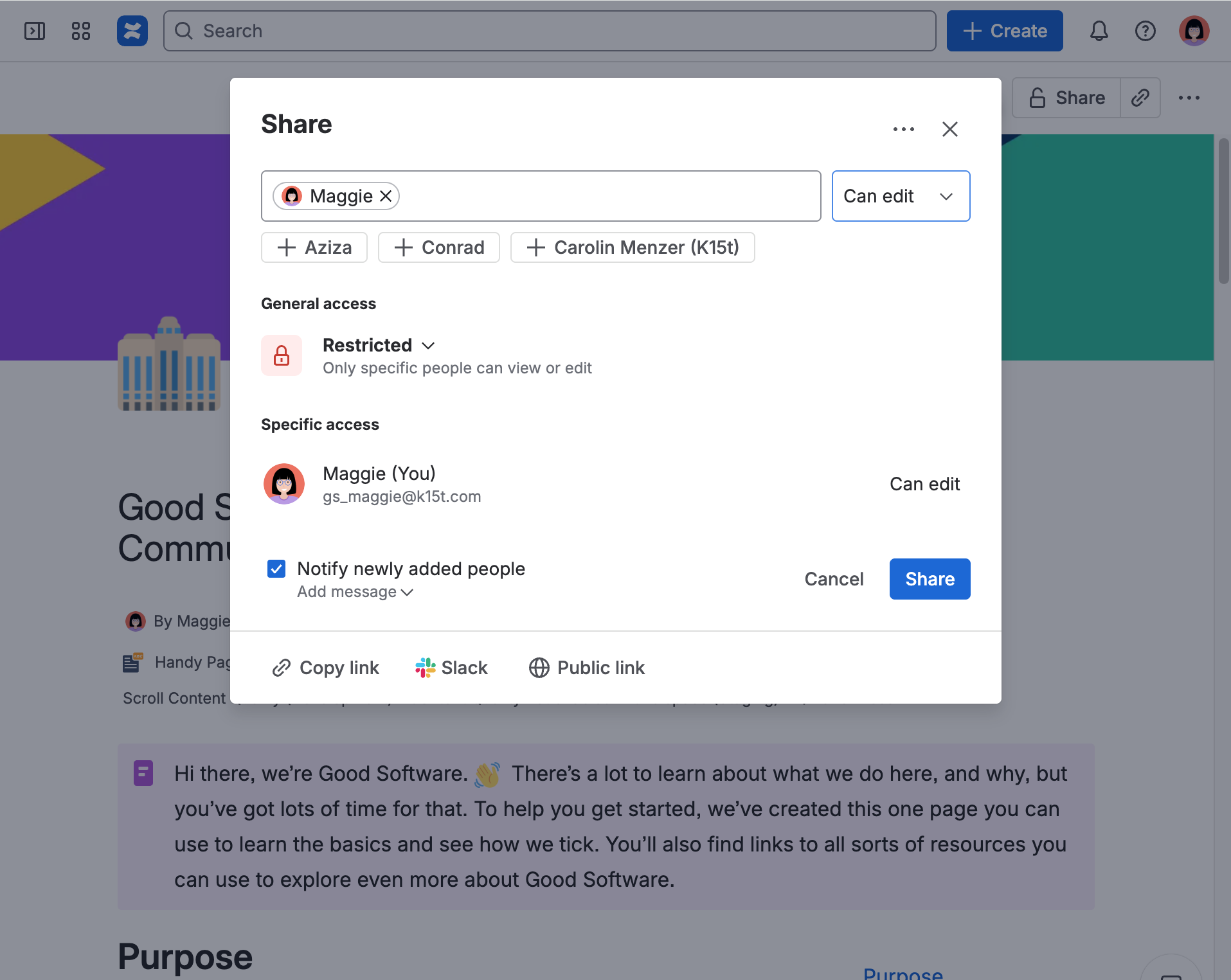Toggle the sidebar panel icon
This screenshot has height=980, width=1231.
tap(35, 31)
